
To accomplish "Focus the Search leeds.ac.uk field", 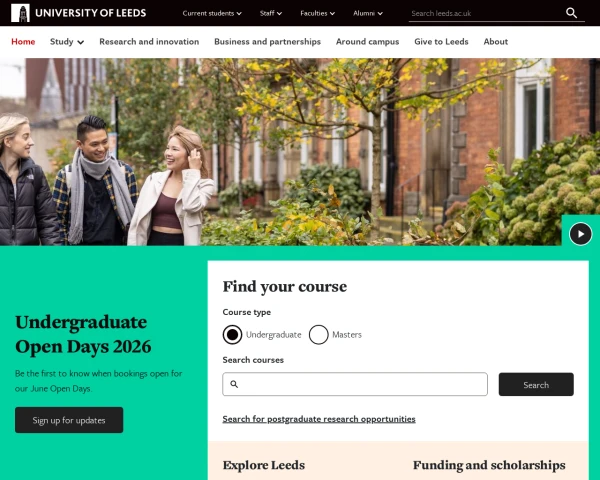I will click(485, 13).
